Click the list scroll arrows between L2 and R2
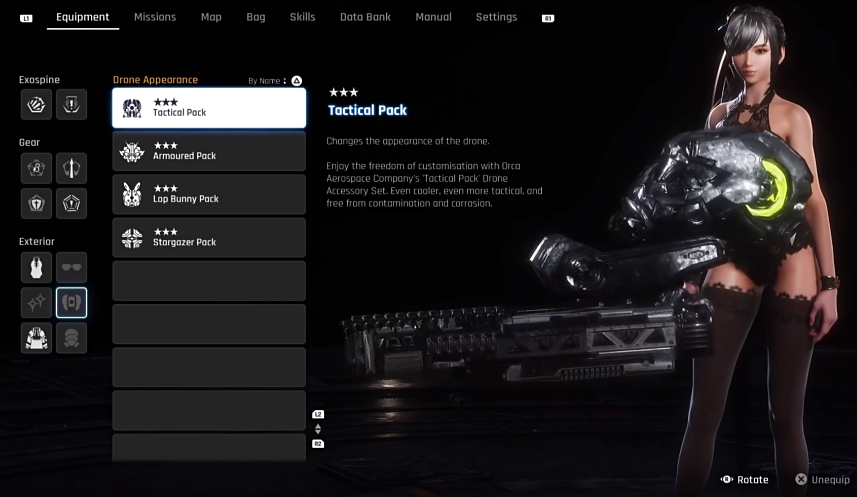857x497 pixels. [x=318, y=429]
